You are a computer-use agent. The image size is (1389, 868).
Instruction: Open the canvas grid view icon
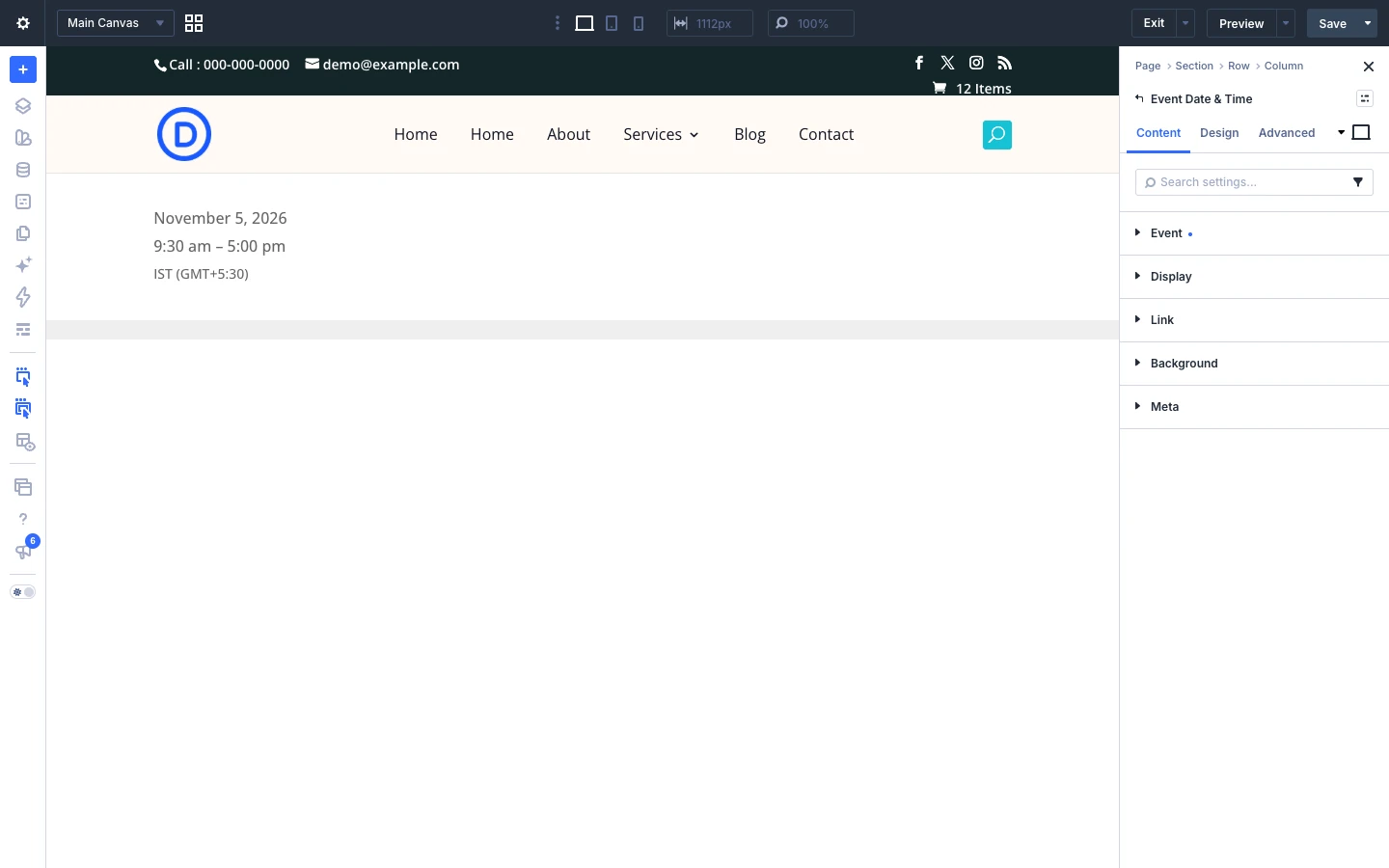click(x=194, y=23)
